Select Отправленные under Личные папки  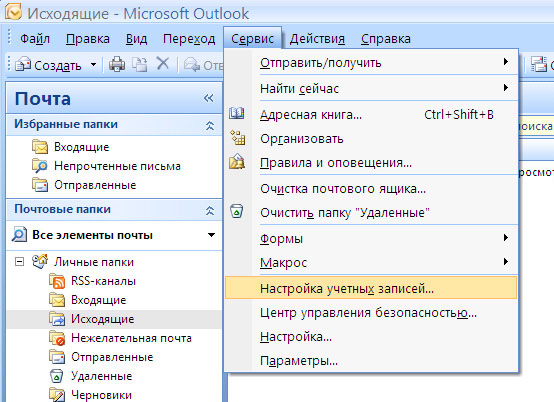[112, 357]
